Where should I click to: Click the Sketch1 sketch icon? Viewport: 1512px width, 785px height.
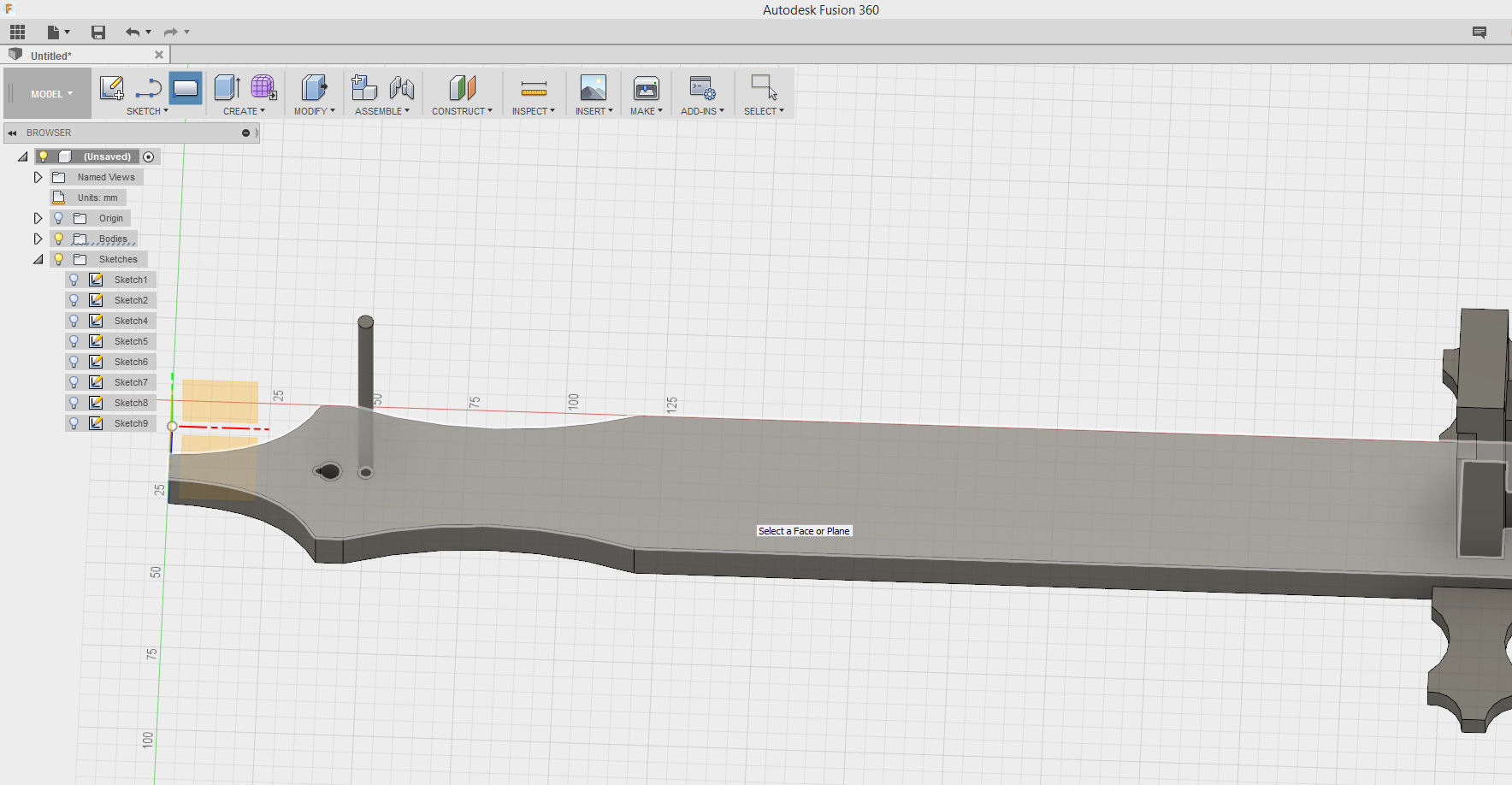(96, 280)
